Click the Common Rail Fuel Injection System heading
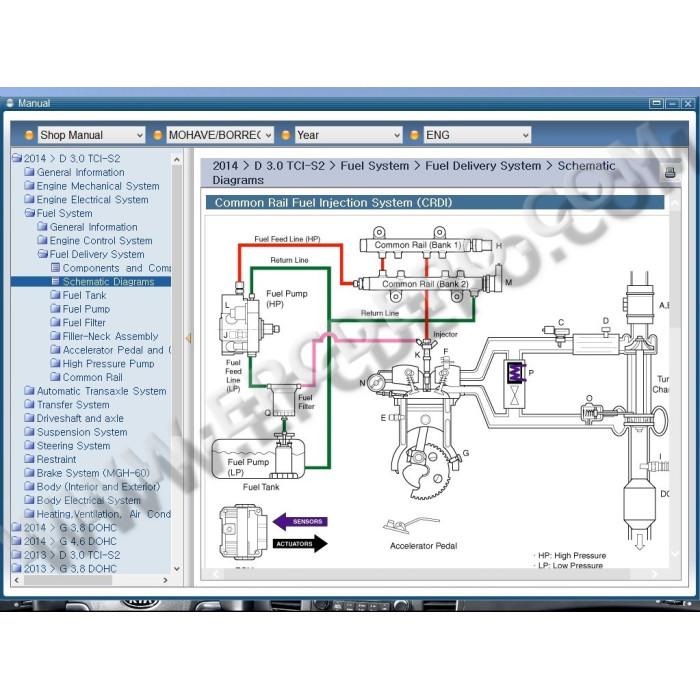Screen dimensions: 700x700 click(x=333, y=203)
